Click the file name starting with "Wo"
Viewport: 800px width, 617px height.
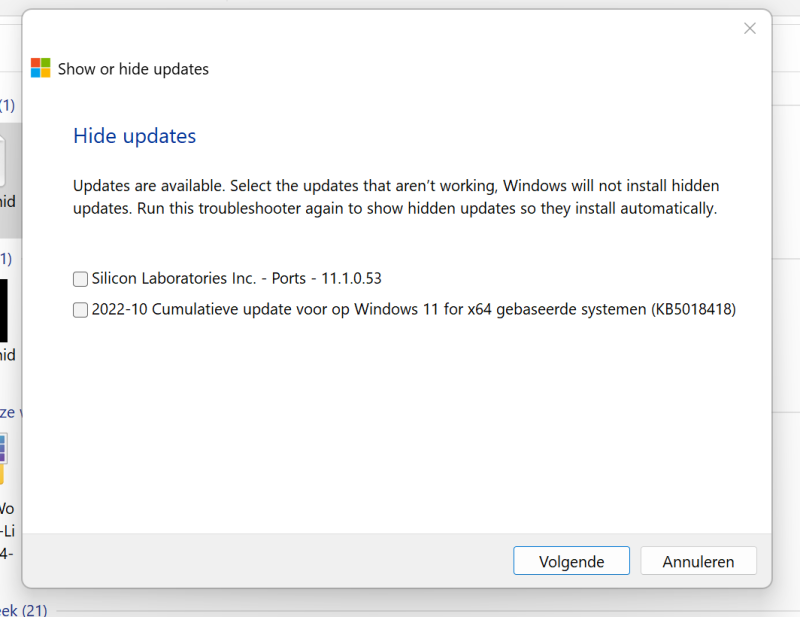[x=7, y=508]
